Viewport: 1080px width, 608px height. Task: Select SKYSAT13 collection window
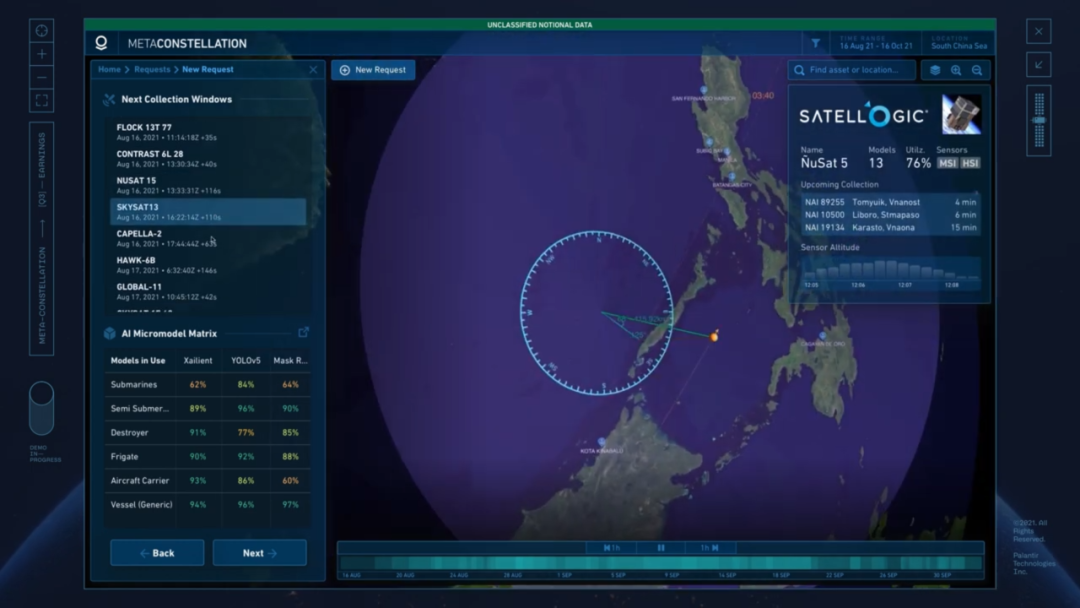208,211
